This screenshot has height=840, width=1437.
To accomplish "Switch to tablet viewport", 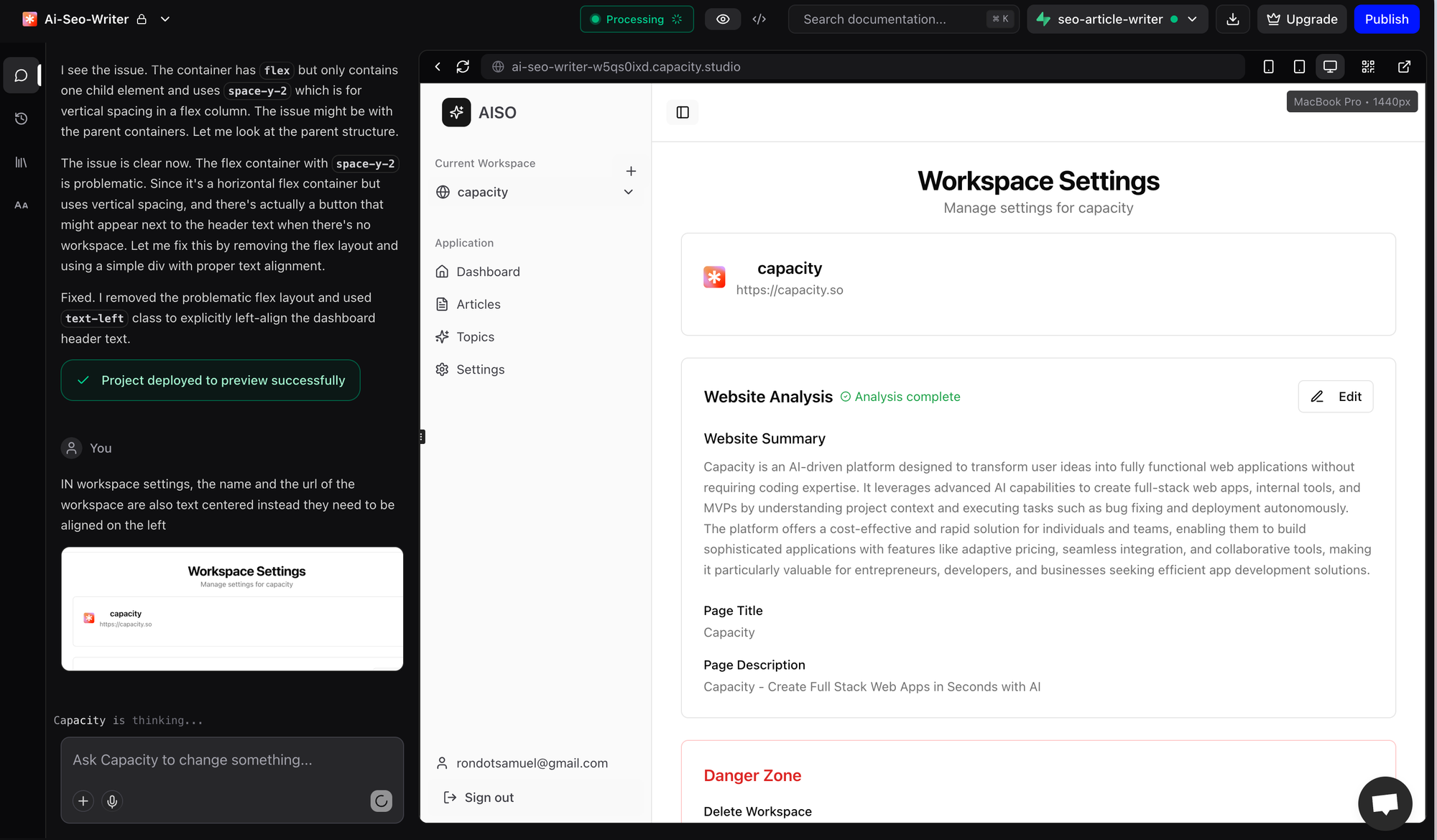I will tap(1299, 67).
